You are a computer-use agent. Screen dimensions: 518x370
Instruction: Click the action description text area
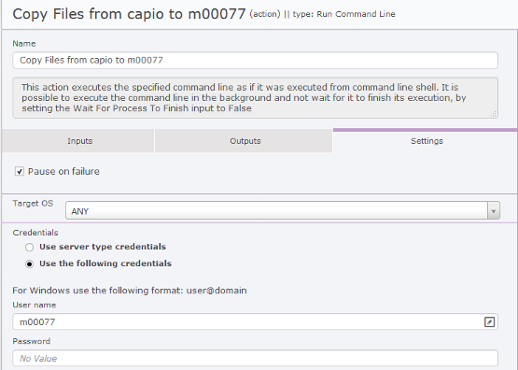point(255,98)
